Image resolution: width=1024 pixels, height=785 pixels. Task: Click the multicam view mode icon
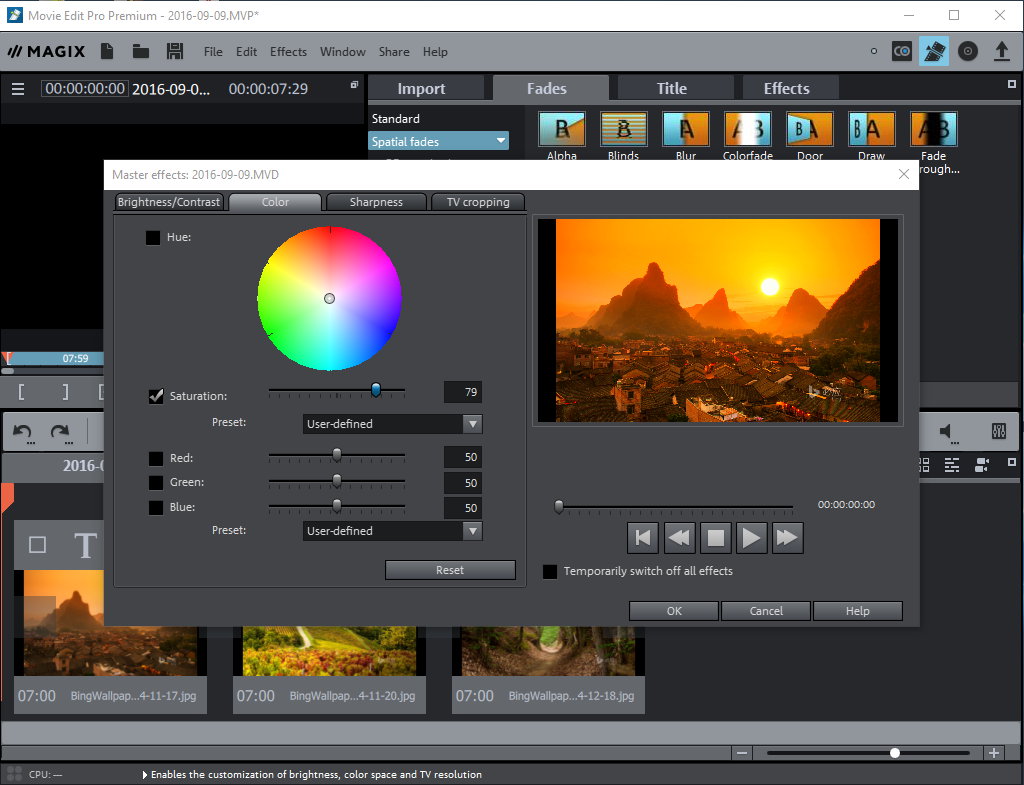pyautogui.click(x=982, y=465)
